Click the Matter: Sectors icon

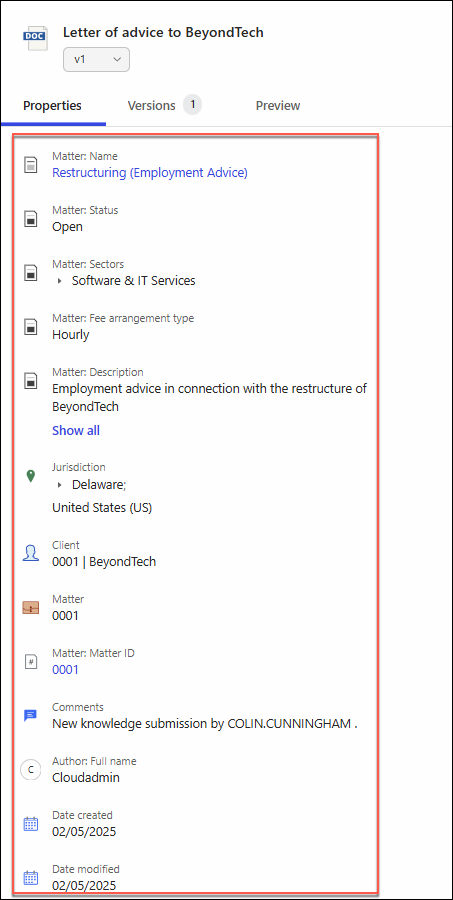pyautogui.click(x=30, y=273)
